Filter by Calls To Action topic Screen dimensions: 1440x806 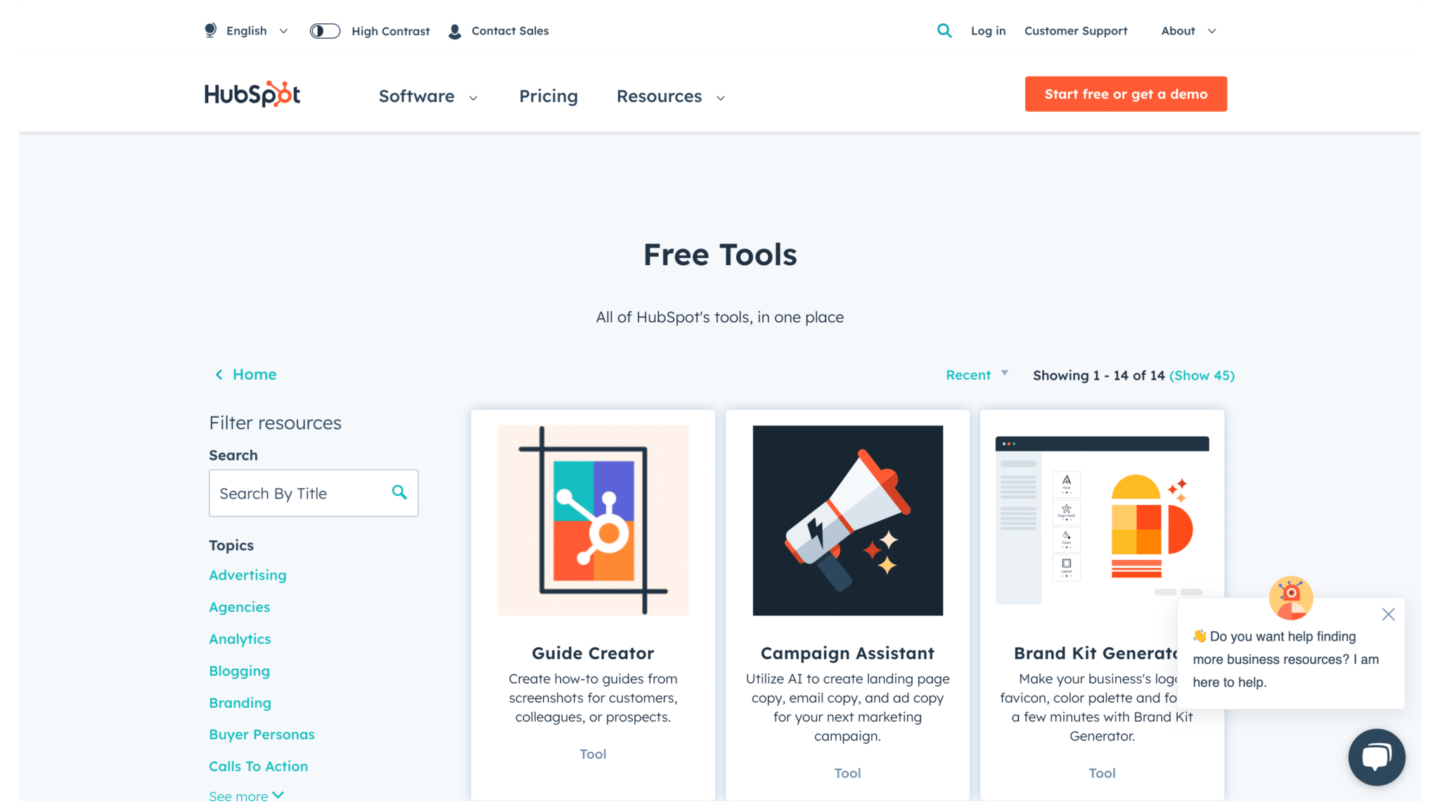point(259,766)
